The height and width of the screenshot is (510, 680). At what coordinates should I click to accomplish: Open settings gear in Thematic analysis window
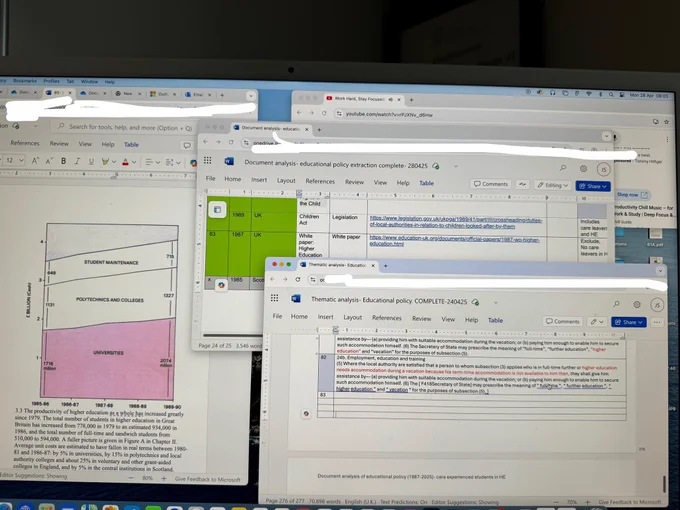click(x=637, y=304)
